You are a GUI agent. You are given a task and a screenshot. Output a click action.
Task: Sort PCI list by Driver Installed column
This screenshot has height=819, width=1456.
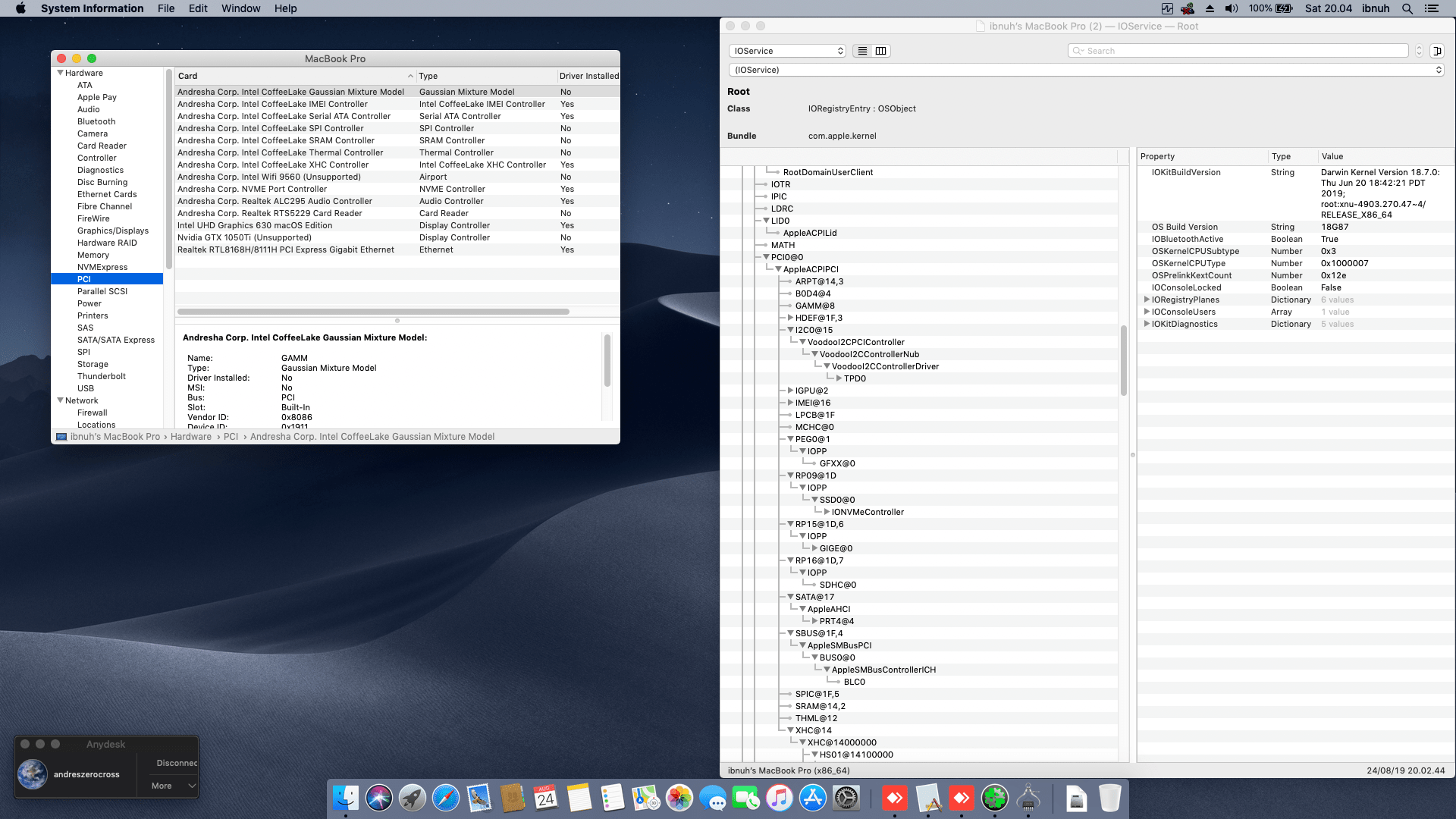[588, 76]
